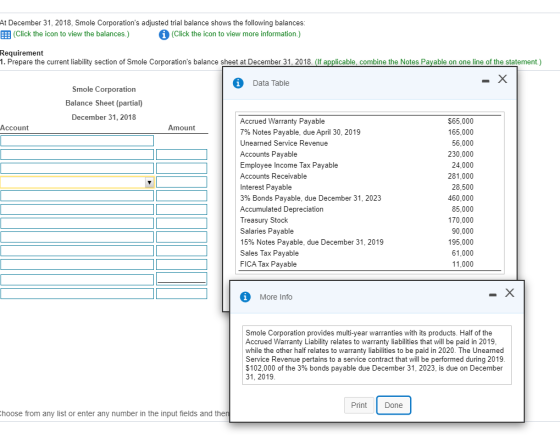Click the 460,000 bonds amount value
Viewport: 560px width, 436px height.
pyautogui.click(x=460, y=198)
